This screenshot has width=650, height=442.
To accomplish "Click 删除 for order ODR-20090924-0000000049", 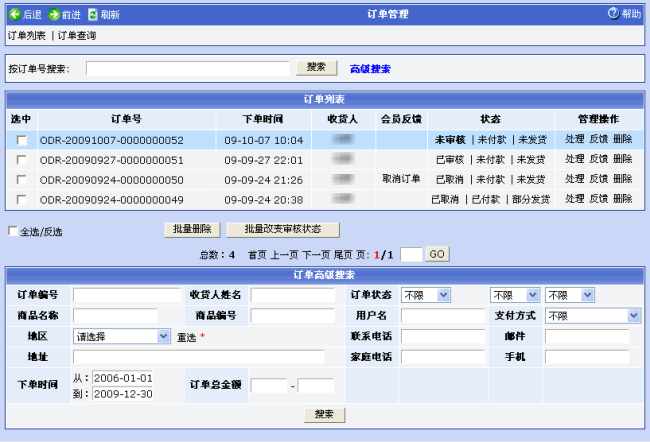I will 622,199.
